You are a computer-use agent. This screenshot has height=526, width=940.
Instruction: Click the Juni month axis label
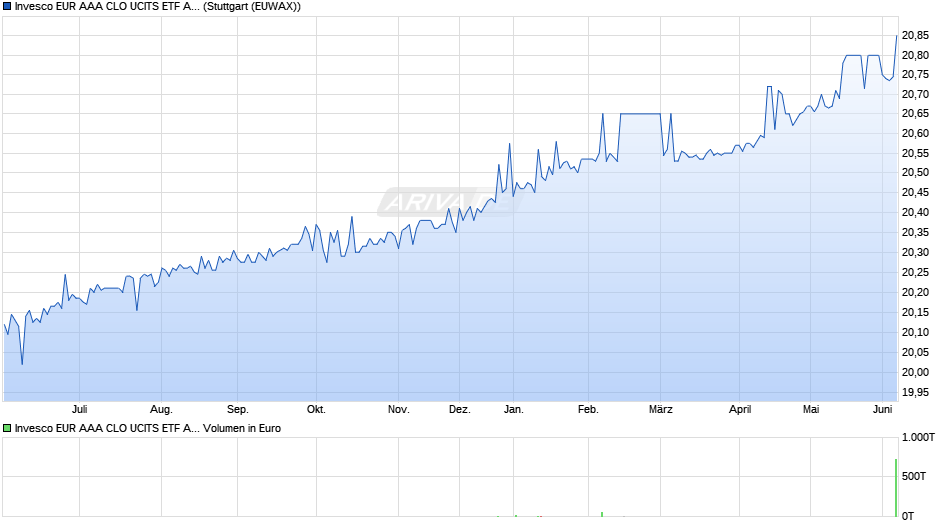pos(882,410)
